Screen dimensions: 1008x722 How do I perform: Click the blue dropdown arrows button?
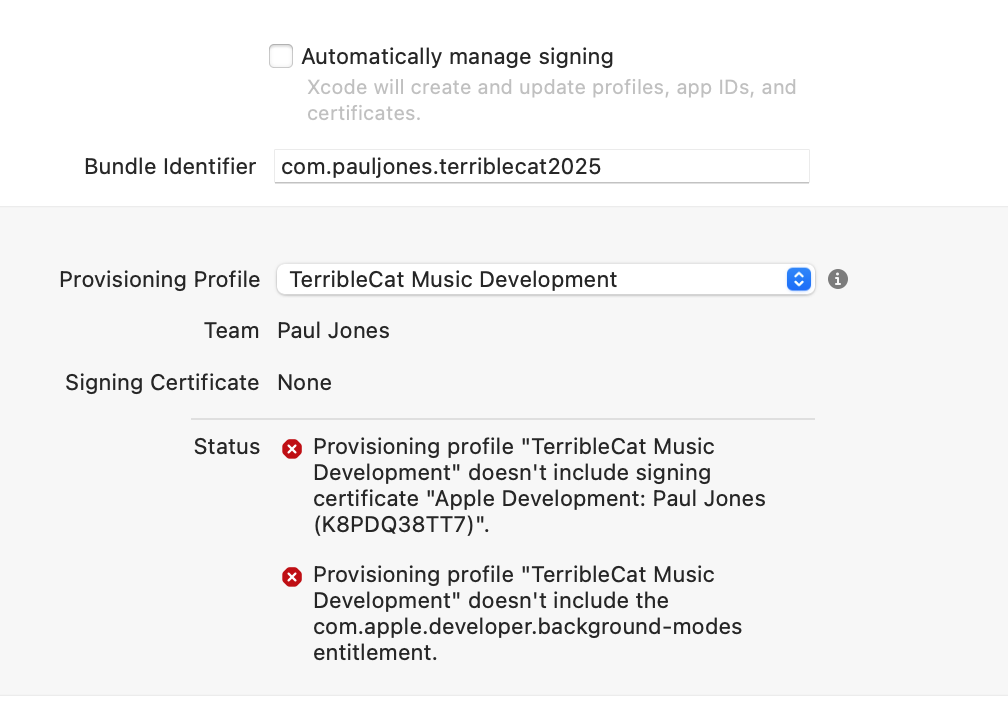click(798, 279)
